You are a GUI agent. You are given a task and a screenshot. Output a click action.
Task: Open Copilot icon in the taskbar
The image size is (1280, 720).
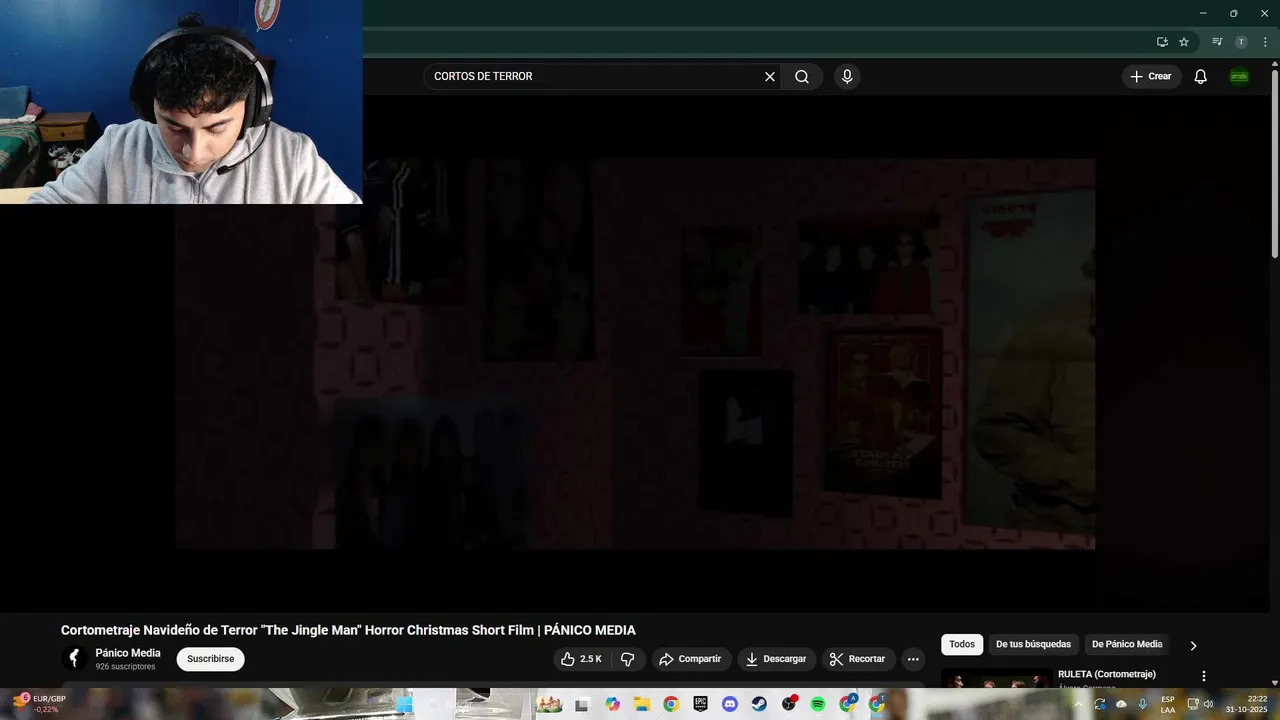[x=613, y=704]
